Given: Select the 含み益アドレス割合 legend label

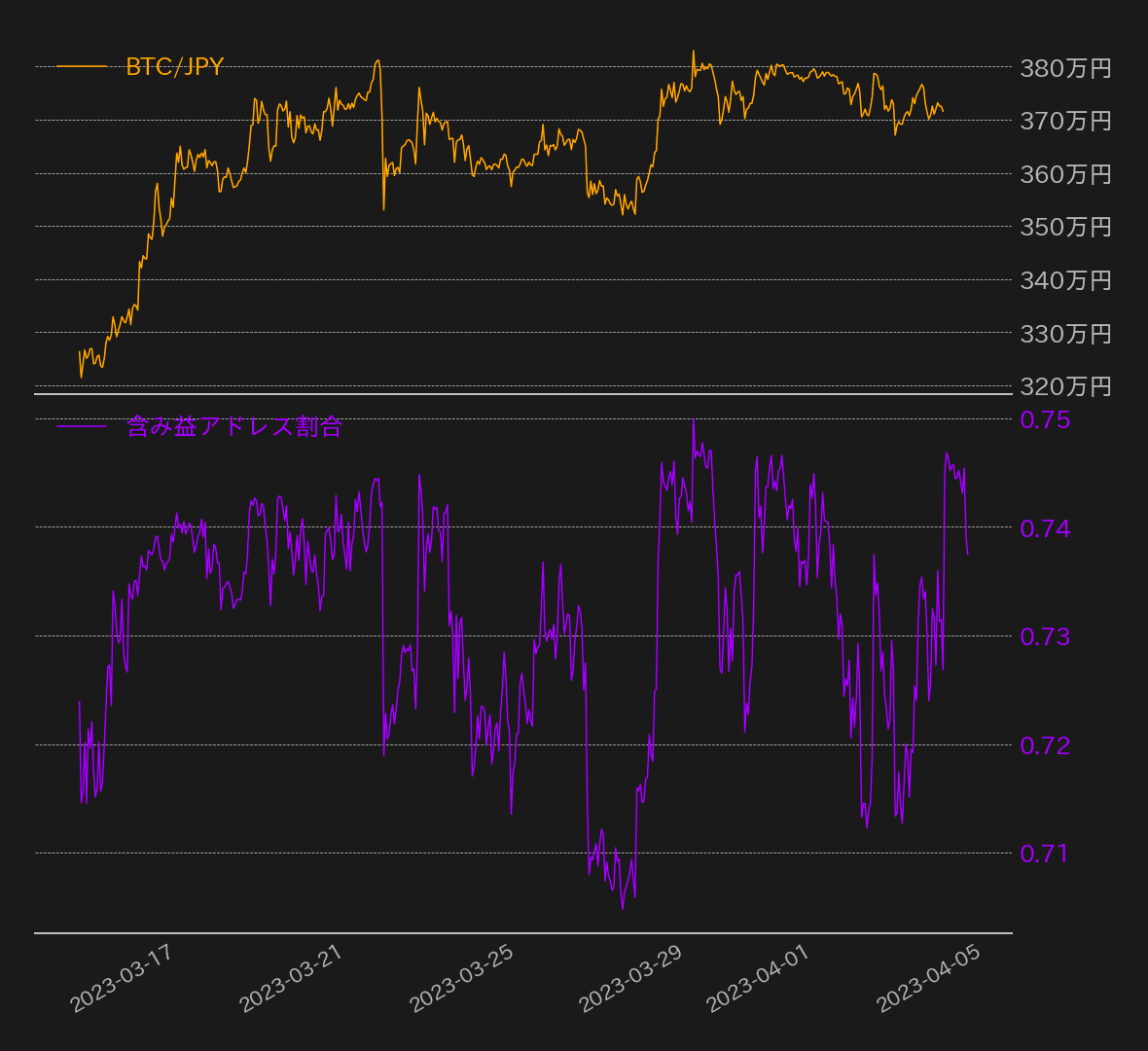Looking at the screenshot, I should [234, 426].
